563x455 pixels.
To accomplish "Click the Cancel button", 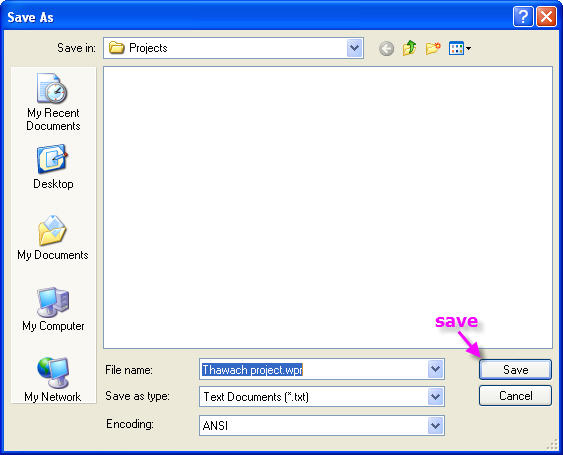I will pyautogui.click(x=515, y=396).
